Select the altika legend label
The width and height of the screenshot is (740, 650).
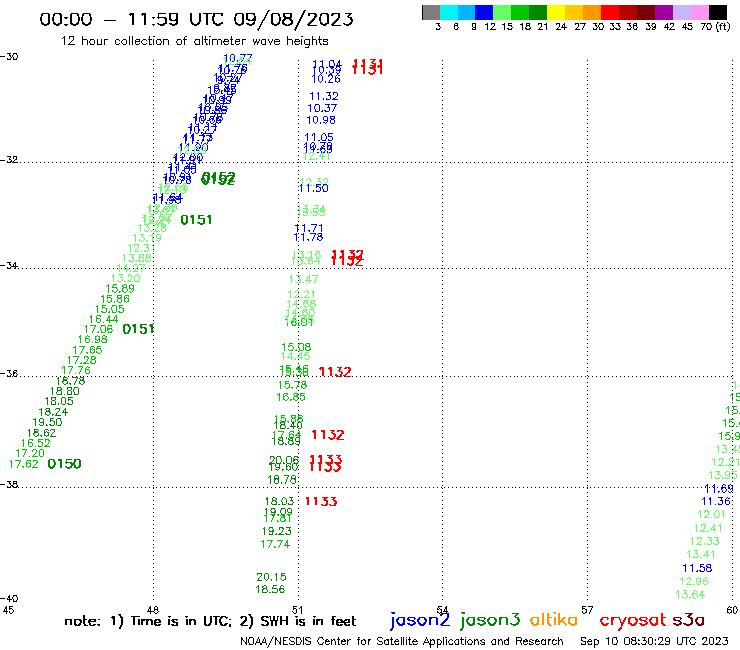[554, 619]
